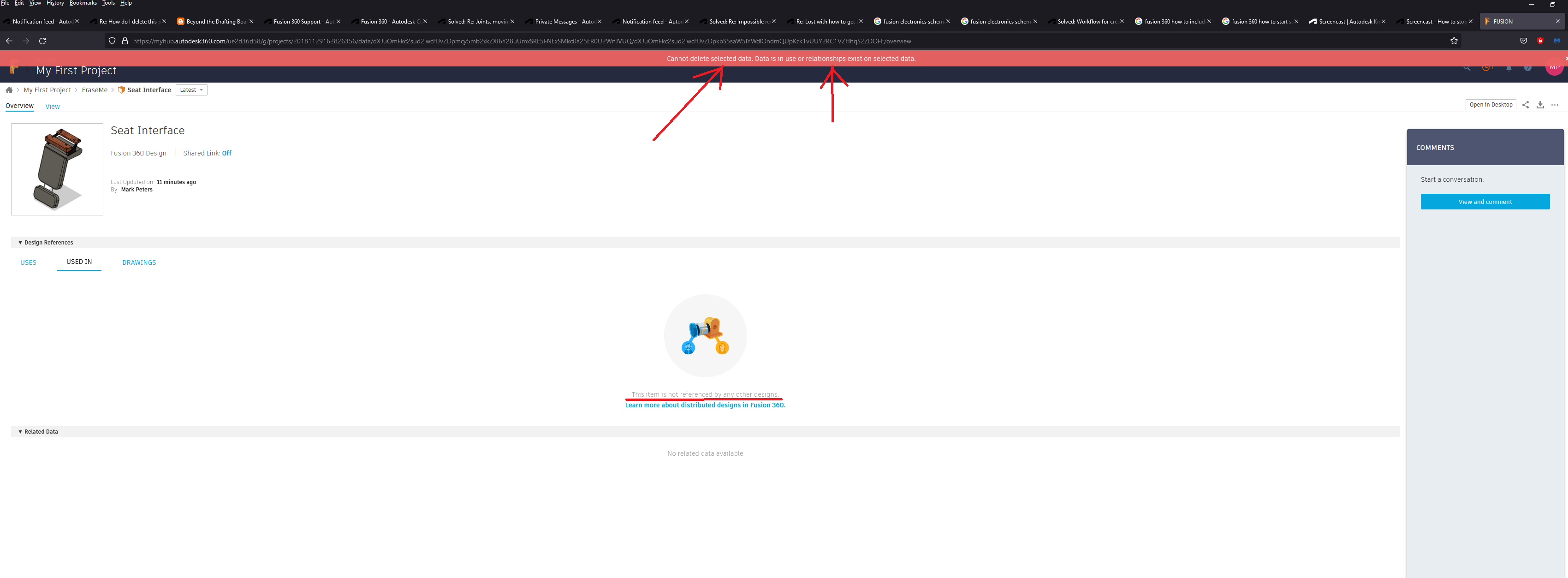Switch to the DRAWINGS tab
1568x578 pixels.
(139, 262)
